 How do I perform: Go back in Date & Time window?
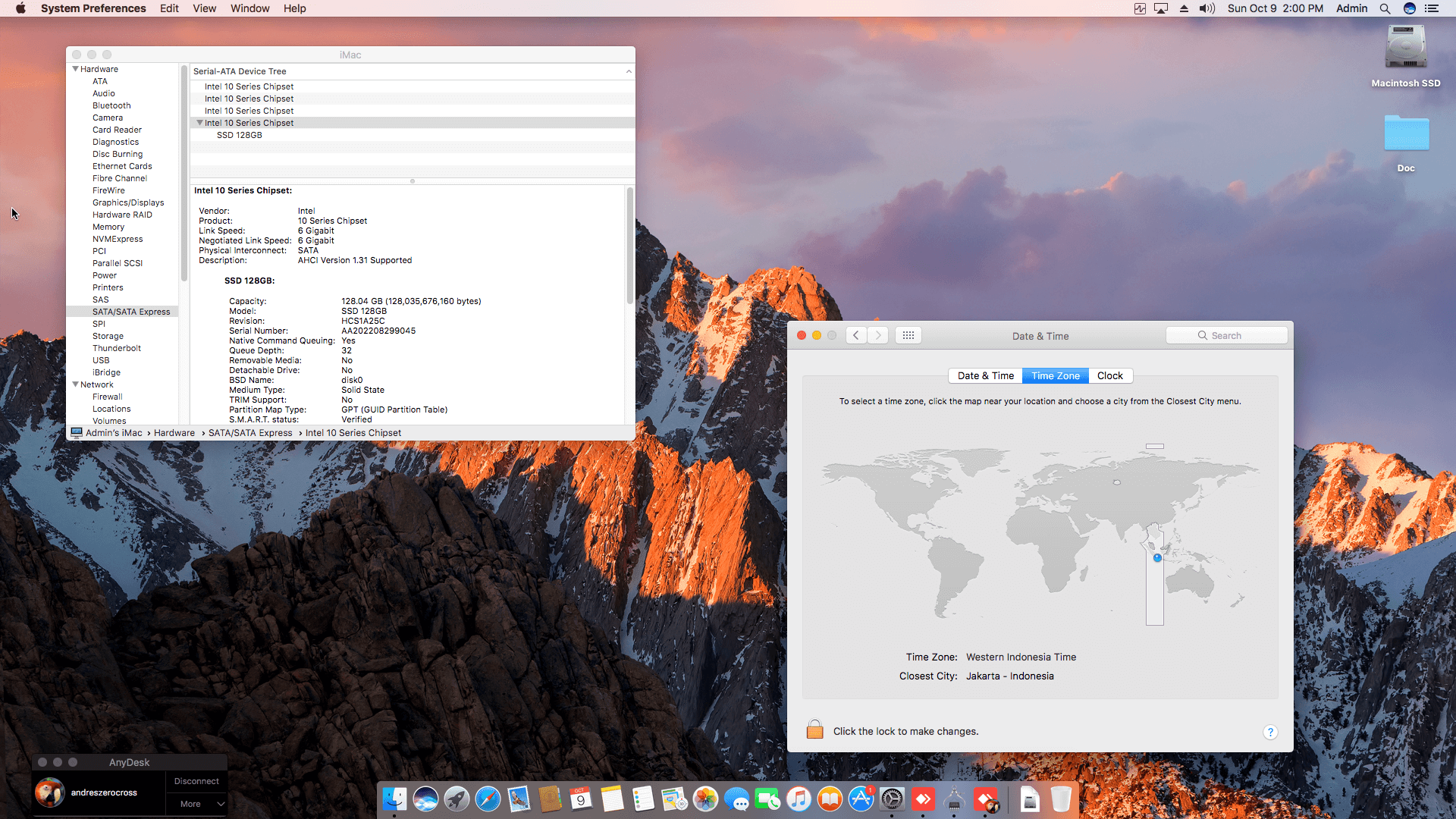click(856, 335)
